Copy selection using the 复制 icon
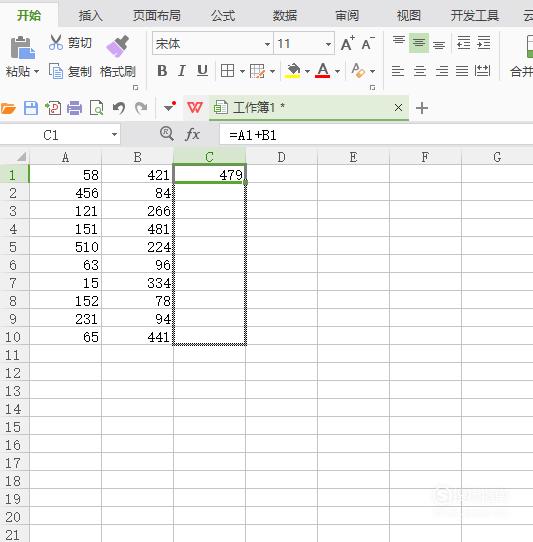The image size is (533, 542). [56, 71]
